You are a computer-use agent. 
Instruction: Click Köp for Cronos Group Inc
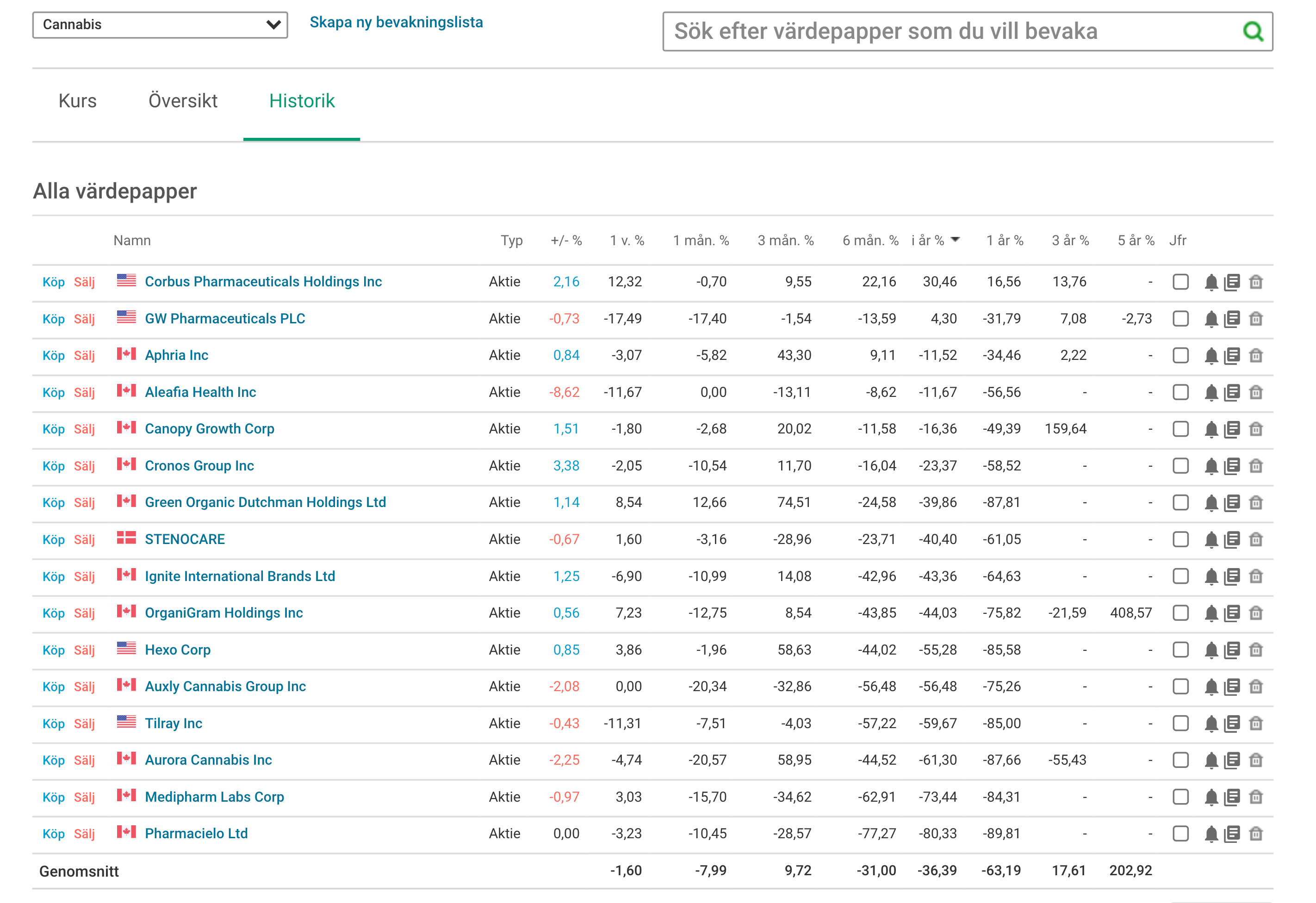coord(54,466)
